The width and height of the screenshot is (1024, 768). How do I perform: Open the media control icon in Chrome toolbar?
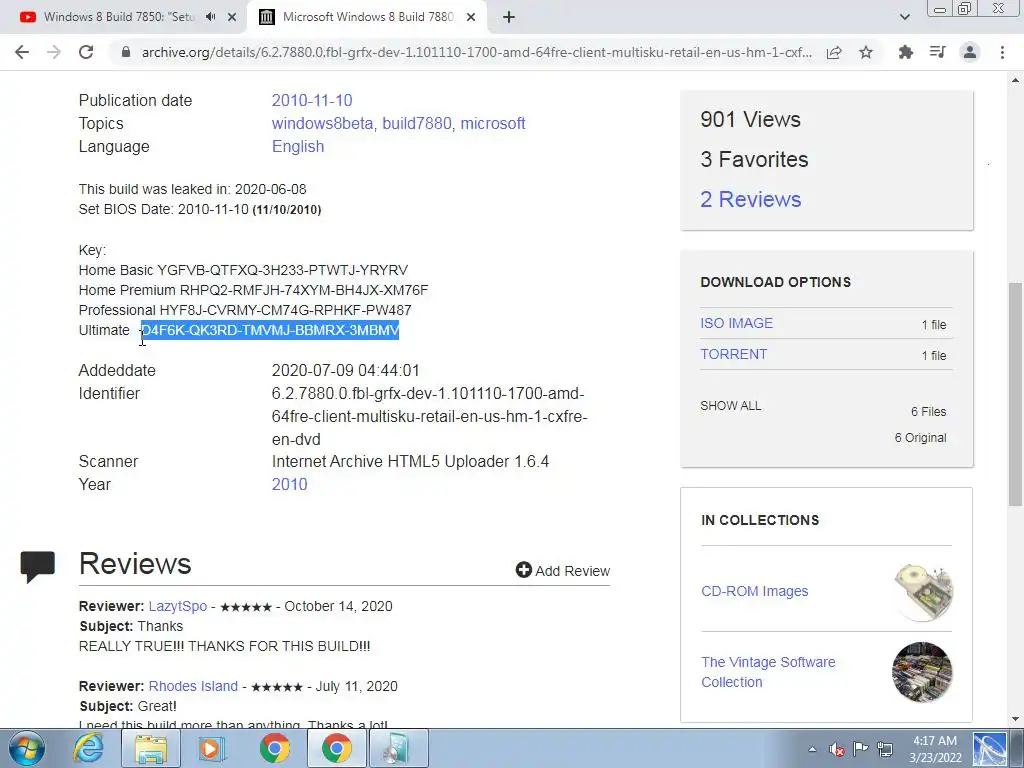938,52
